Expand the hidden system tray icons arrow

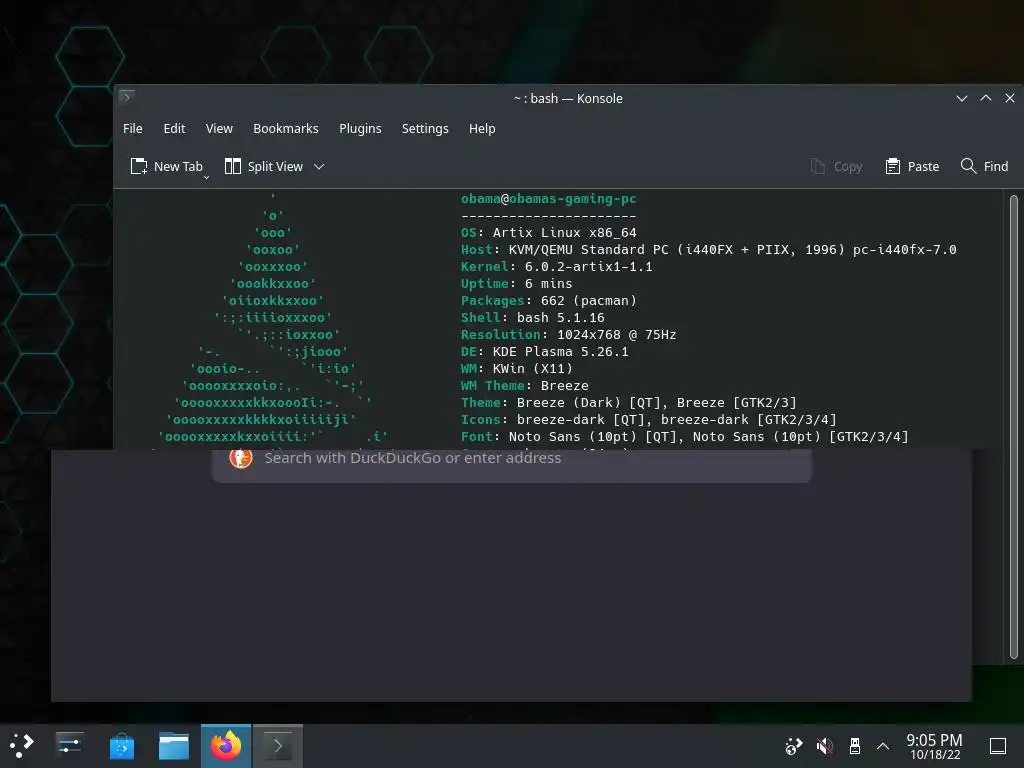pyautogui.click(x=883, y=746)
